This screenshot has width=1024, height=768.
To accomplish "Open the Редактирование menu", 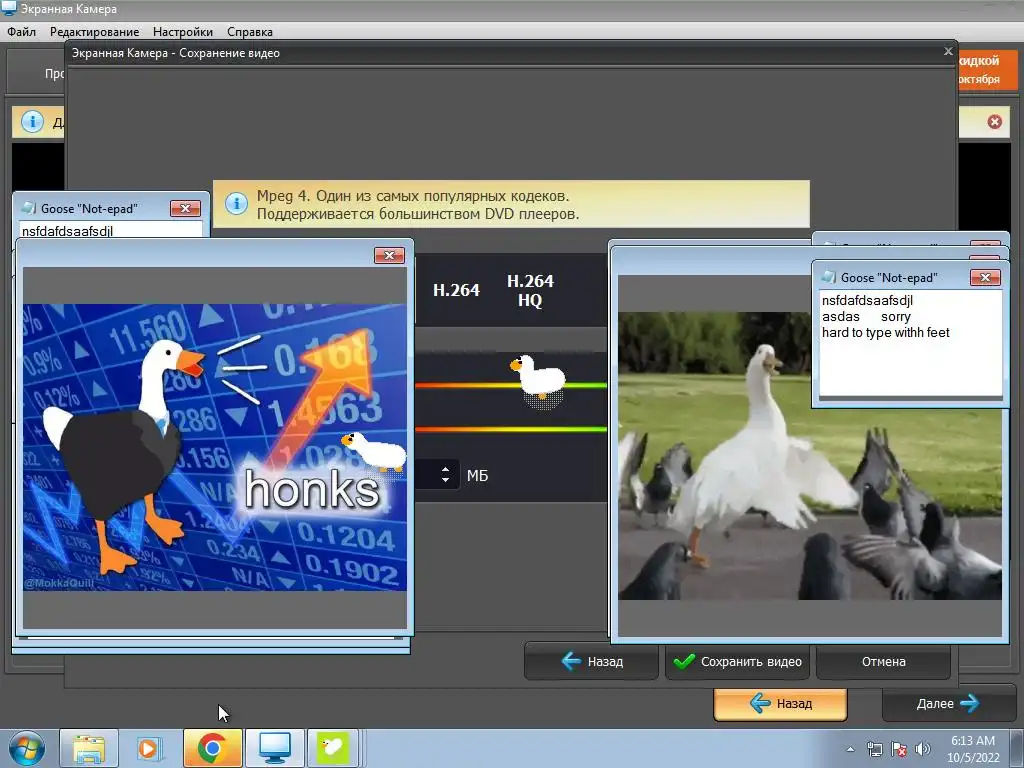I will (x=94, y=31).
